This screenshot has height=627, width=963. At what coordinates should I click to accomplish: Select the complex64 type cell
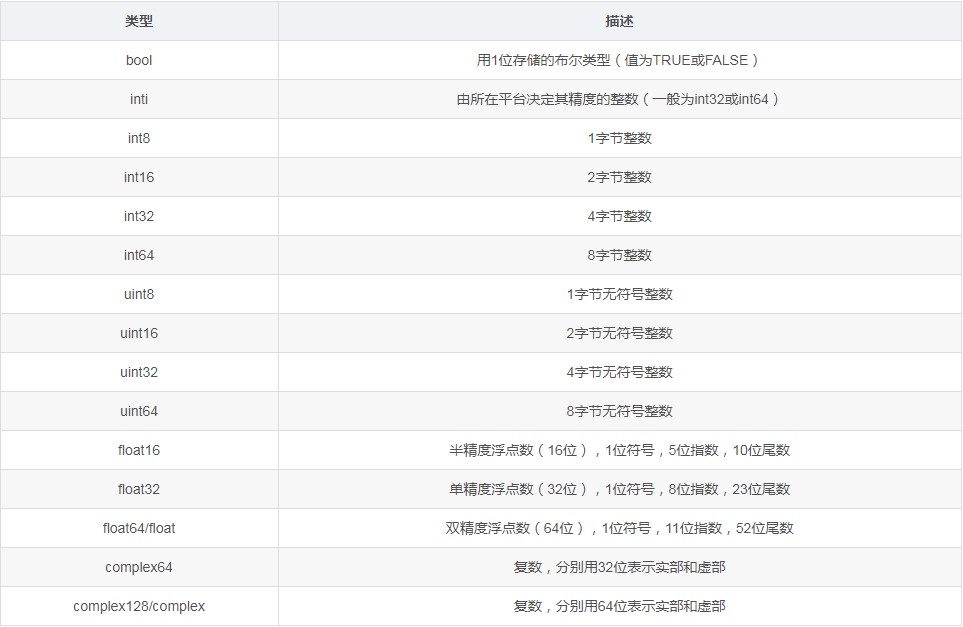pyautogui.click(x=139, y=567)
